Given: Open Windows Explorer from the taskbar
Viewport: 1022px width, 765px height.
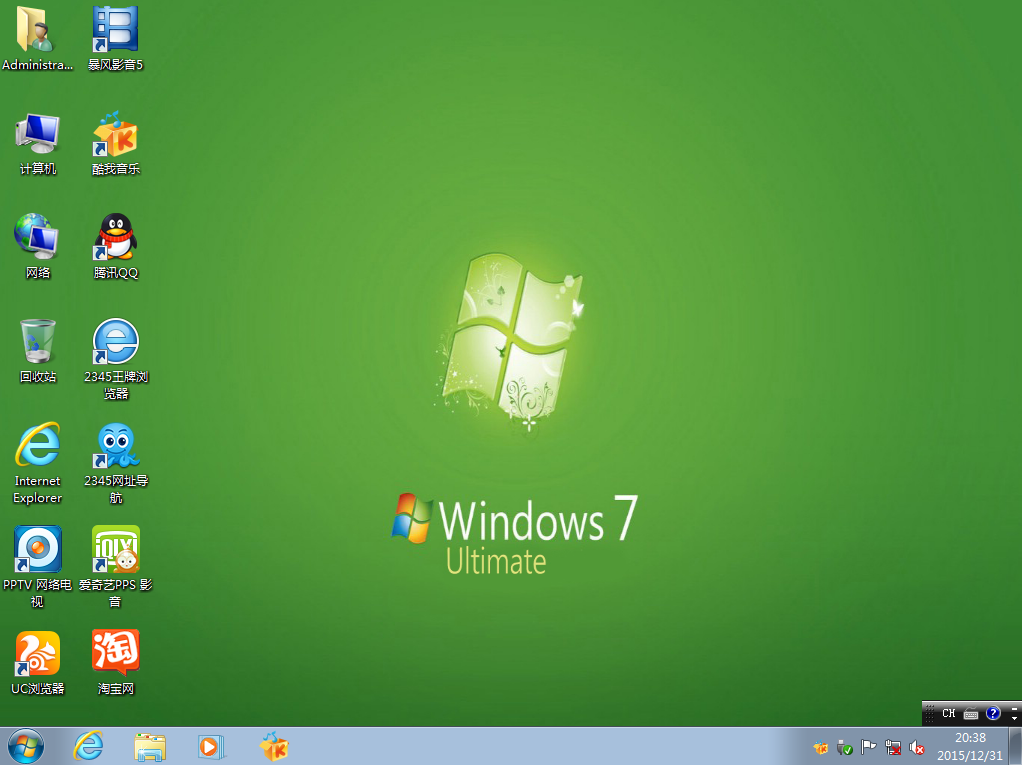Looking at the screenshot, I should (x=150, y=746).
